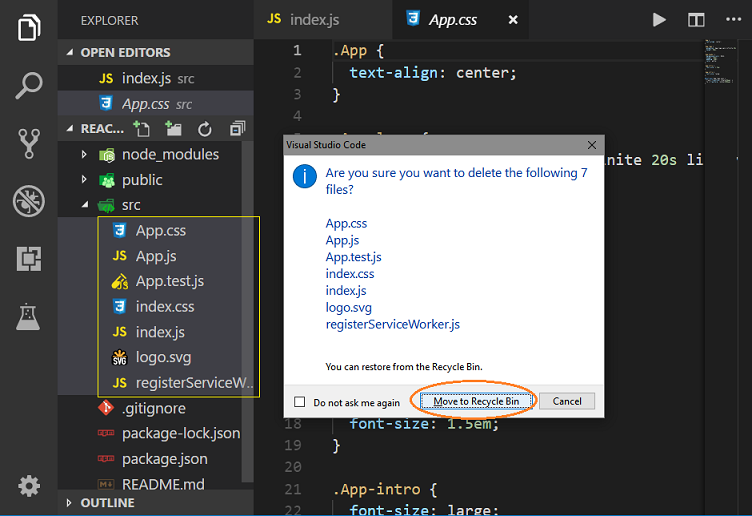Open the Test beaker view

(x=28, y=317)
